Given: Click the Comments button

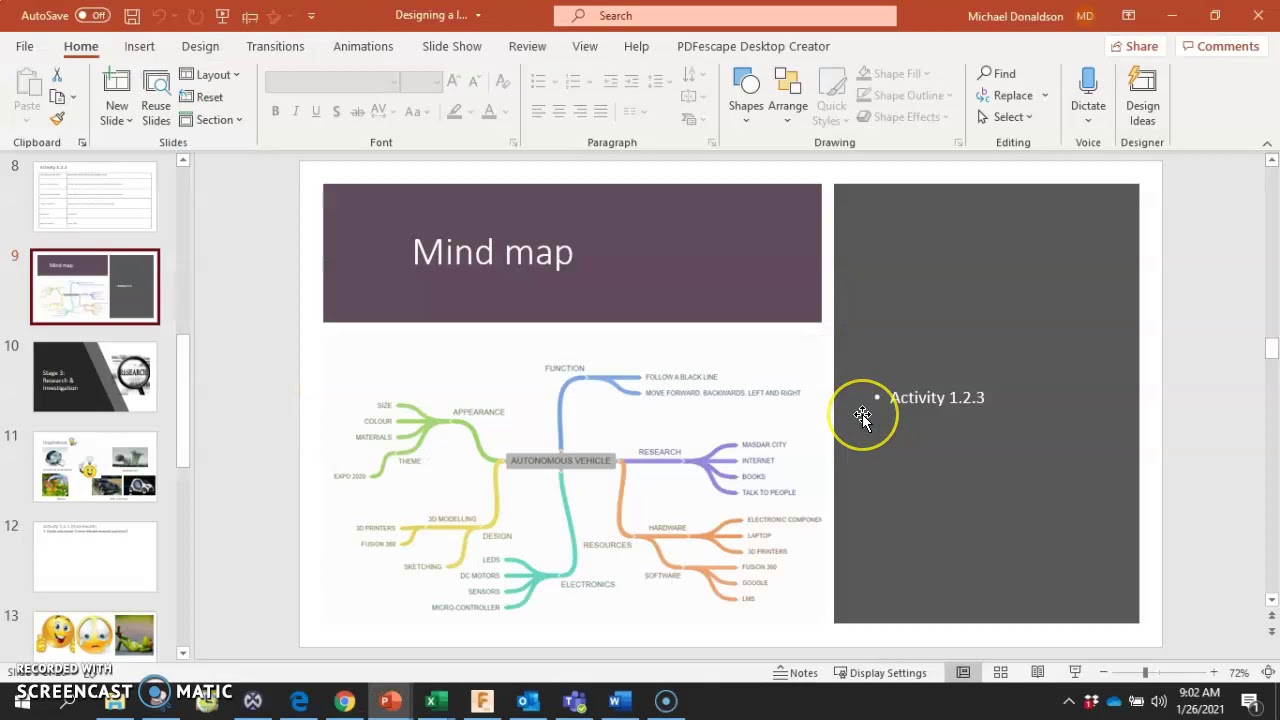Looking at the screenshot, I should tap(1220, 46).
